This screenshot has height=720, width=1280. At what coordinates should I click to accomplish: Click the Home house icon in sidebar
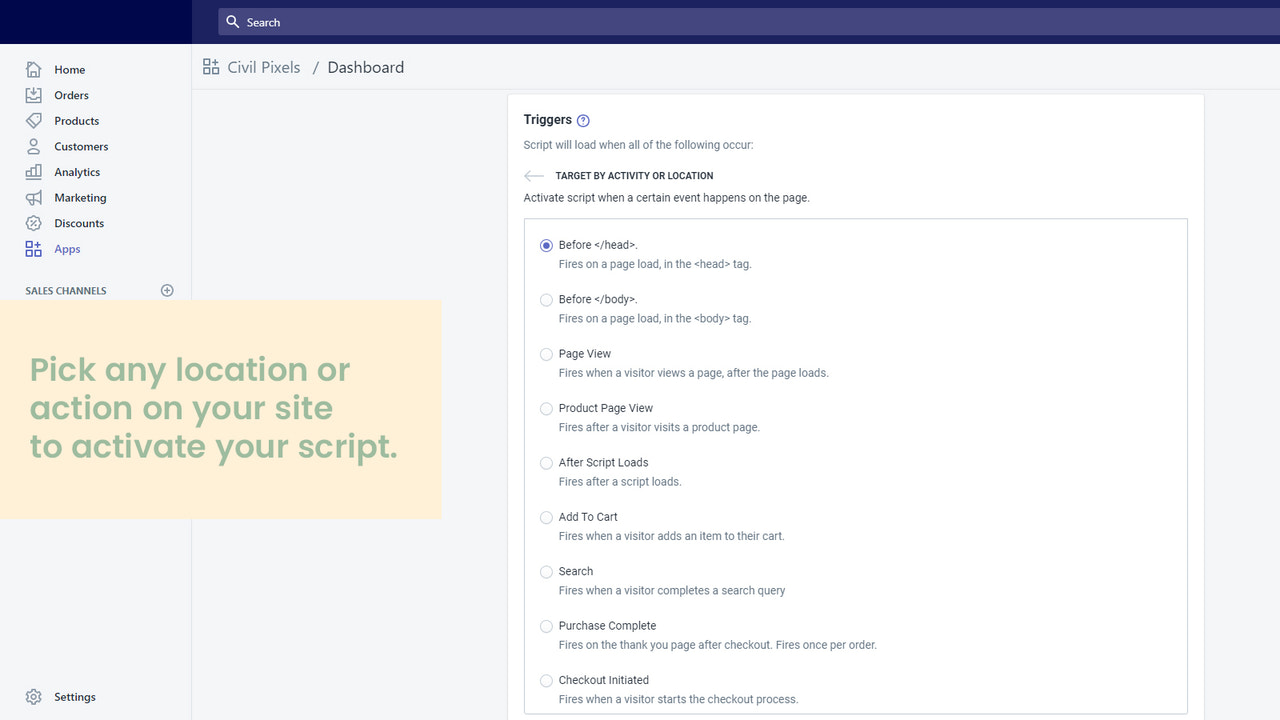tap(34, 69)
